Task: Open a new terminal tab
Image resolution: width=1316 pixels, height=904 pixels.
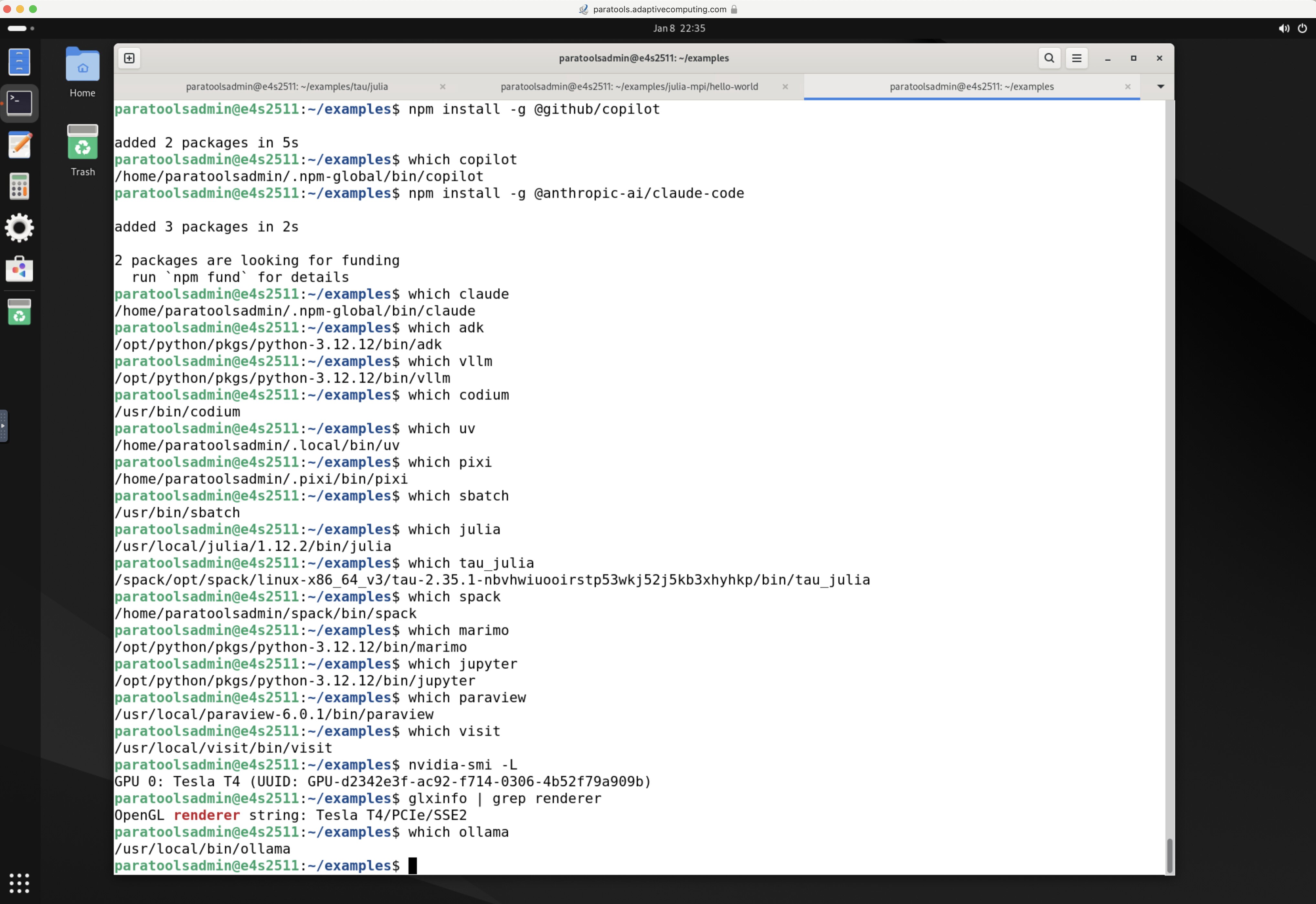Action: pos(129,58)
